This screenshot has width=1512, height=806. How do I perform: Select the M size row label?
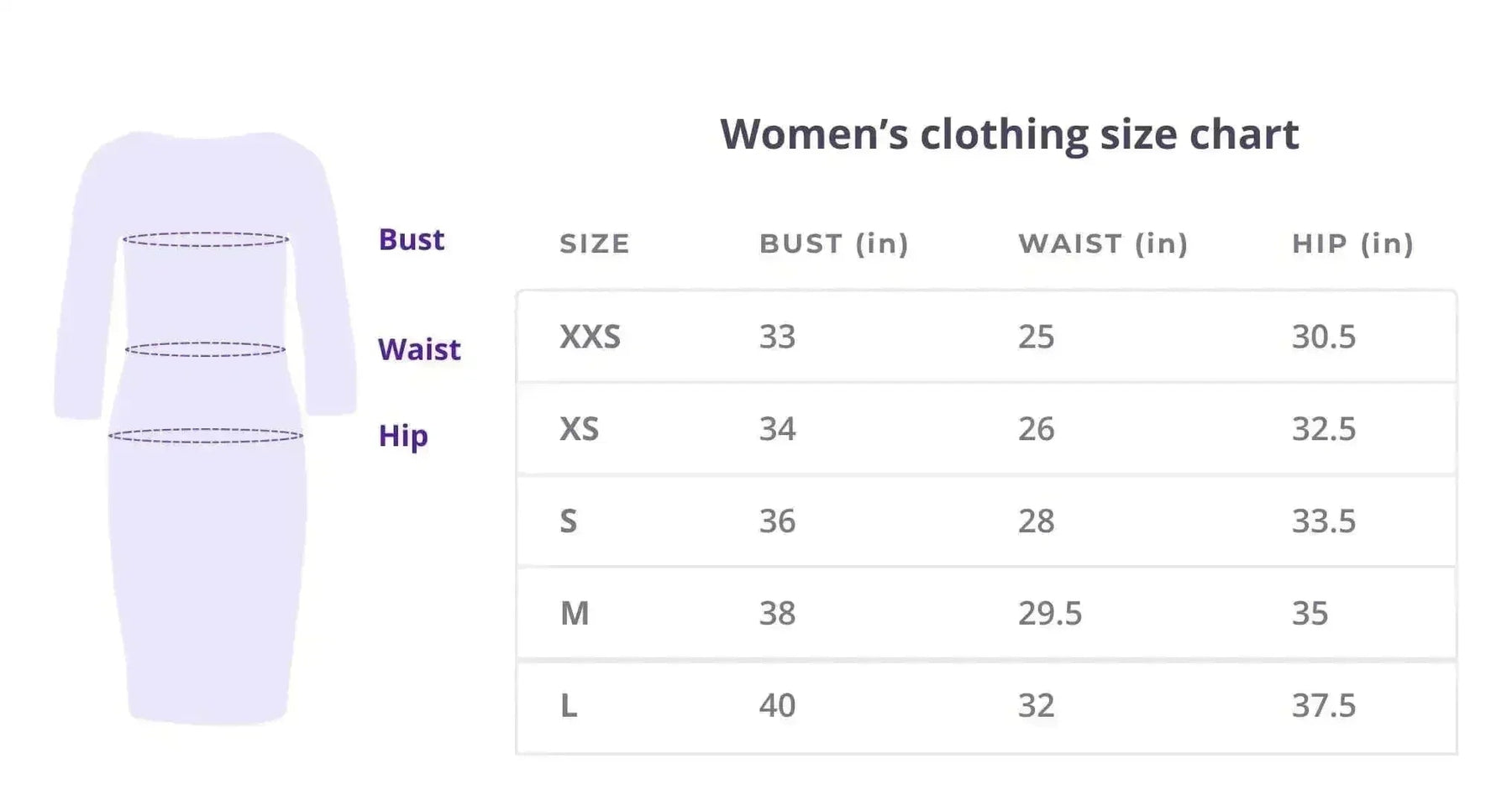pyautogui.click(x=575, y=614)
